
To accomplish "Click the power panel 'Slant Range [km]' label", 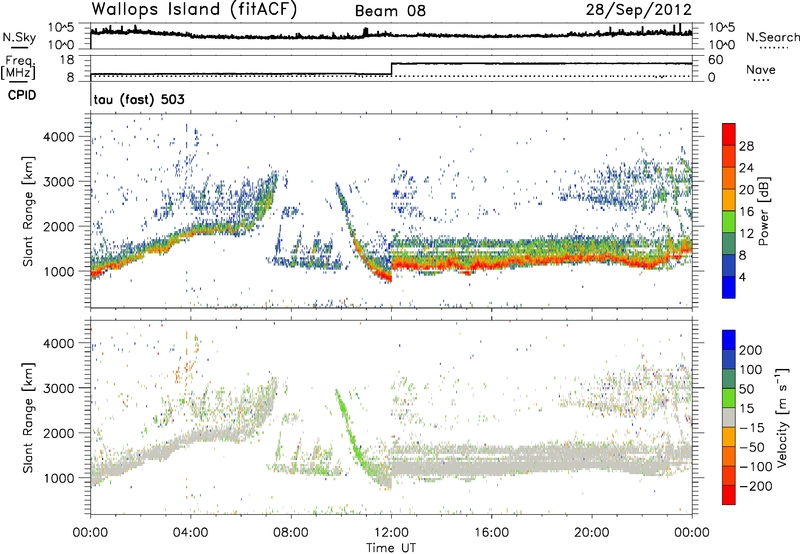I will (x=28, y=211).
